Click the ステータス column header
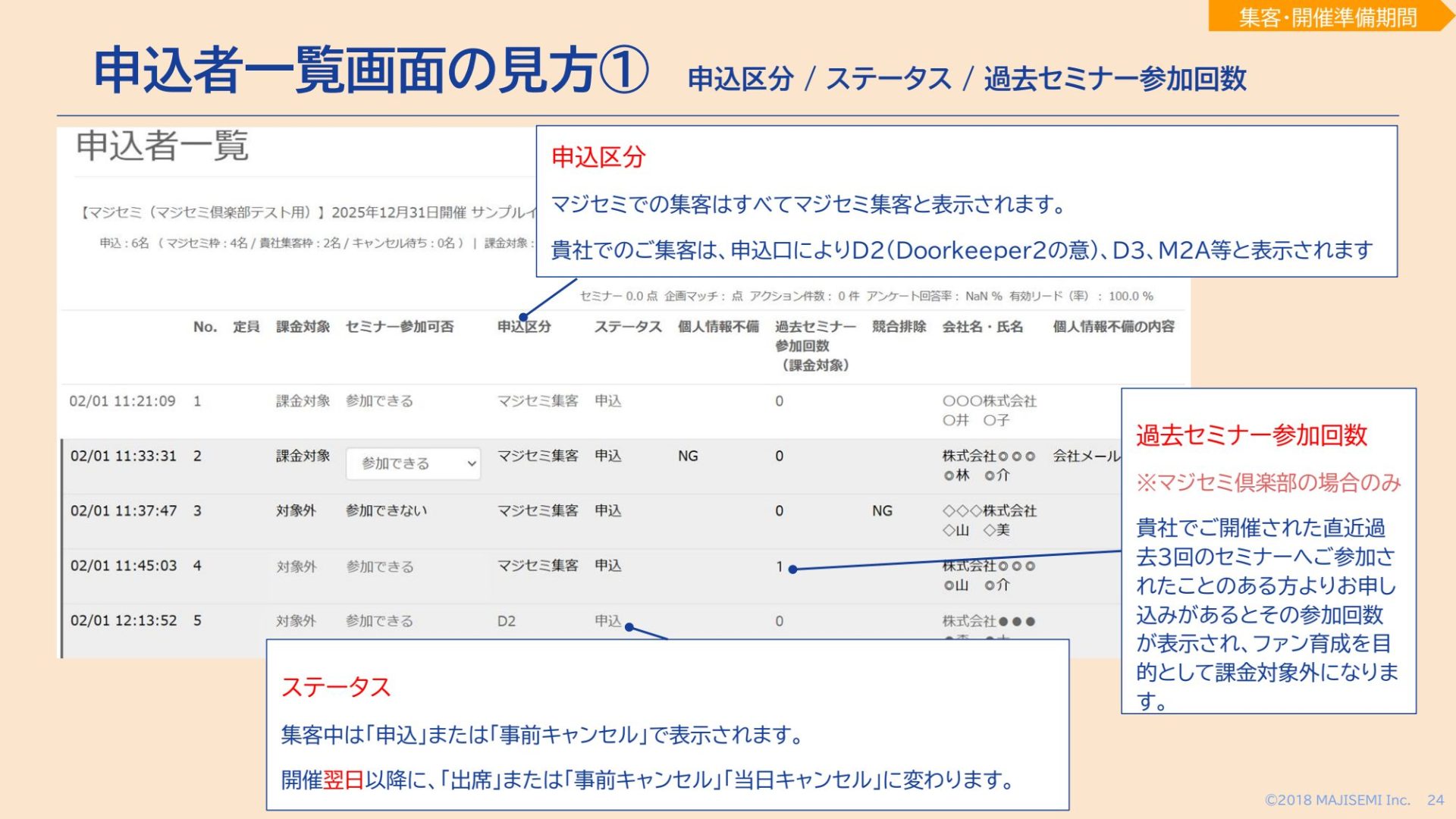Screen dimensions: 1456x819 point(627,327)
